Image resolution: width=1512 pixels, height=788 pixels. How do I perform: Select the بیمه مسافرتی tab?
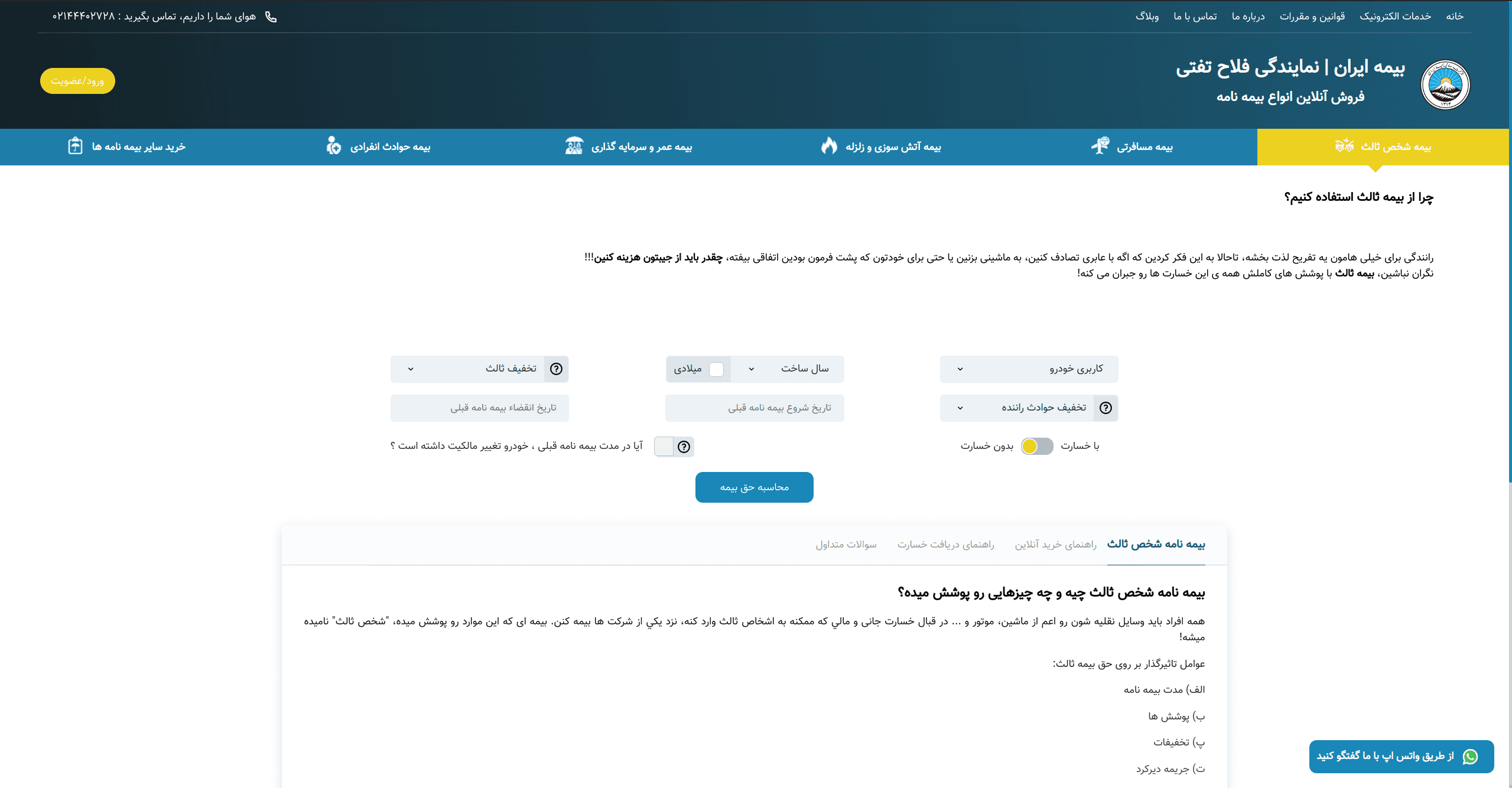(1131, 146)
